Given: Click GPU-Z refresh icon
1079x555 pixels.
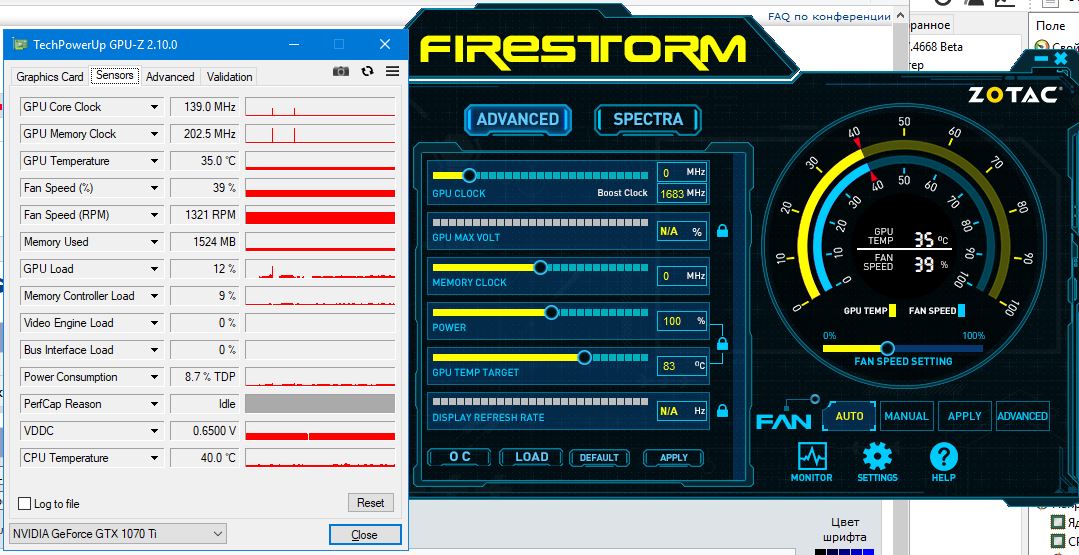Looking at the screenshot, I should click(x=367, y=72).
